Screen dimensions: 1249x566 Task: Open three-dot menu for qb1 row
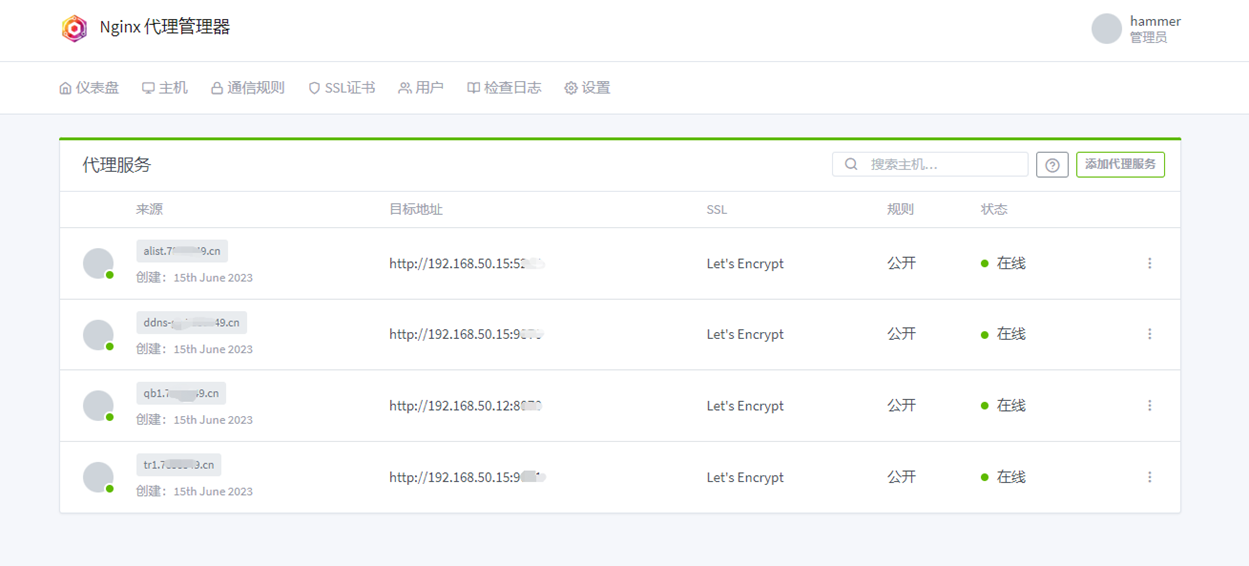pos(1149,406)
